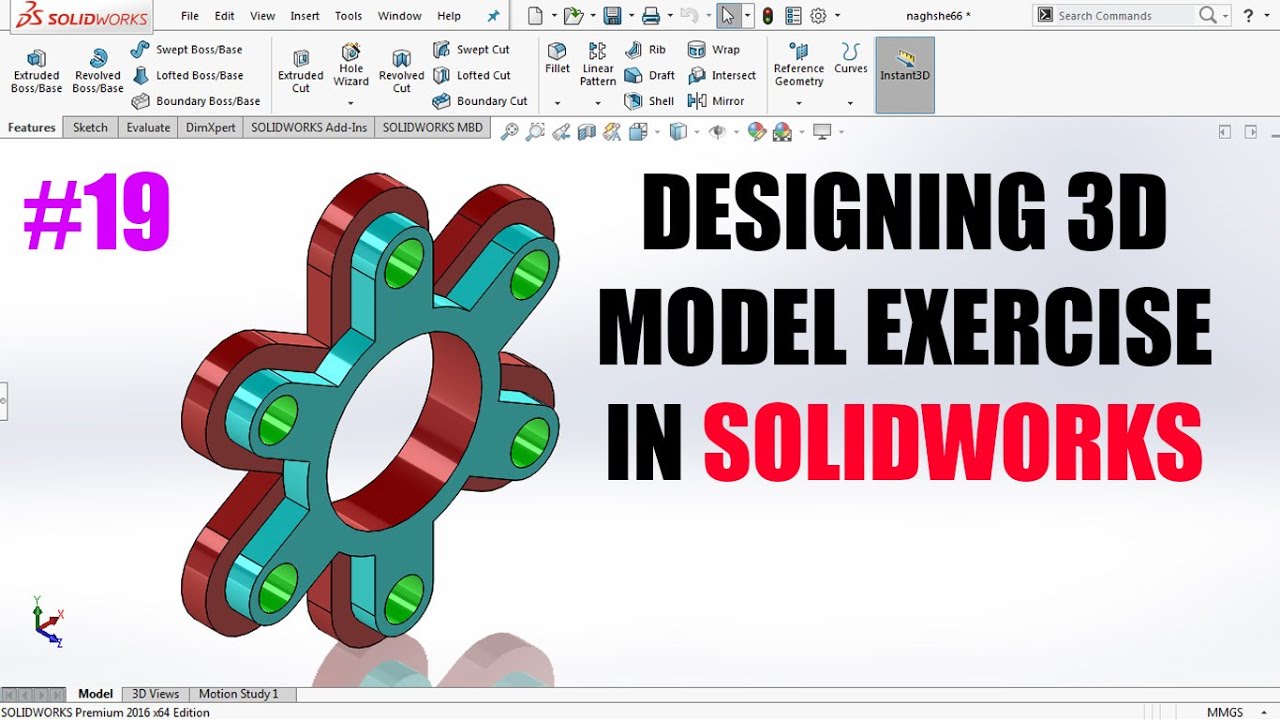This screenshot has width=1280, height=720.
Task: Apply the Fillet feature
Action: (557, 59)
